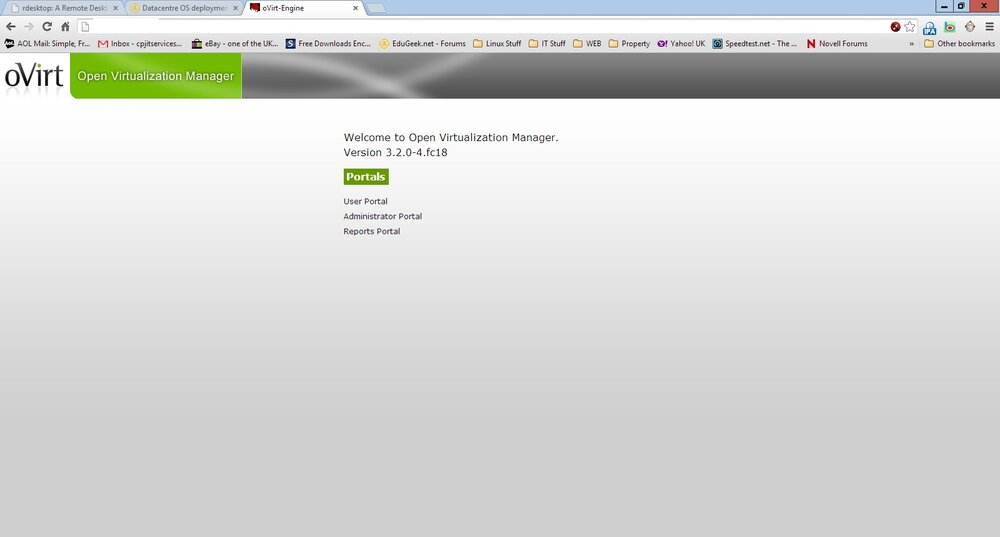Open the Yahoo! UK bookmark
1000x537 pixels.
pyautogui.click(x=681, y=44)
